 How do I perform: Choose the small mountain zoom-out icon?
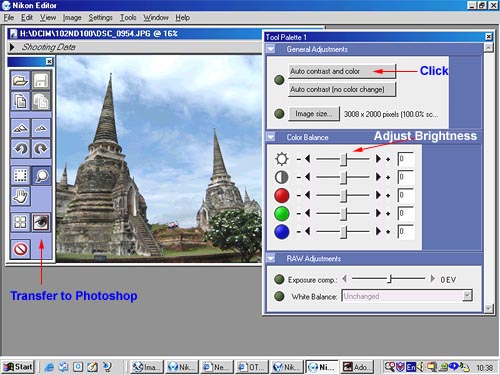coord(41,128)
